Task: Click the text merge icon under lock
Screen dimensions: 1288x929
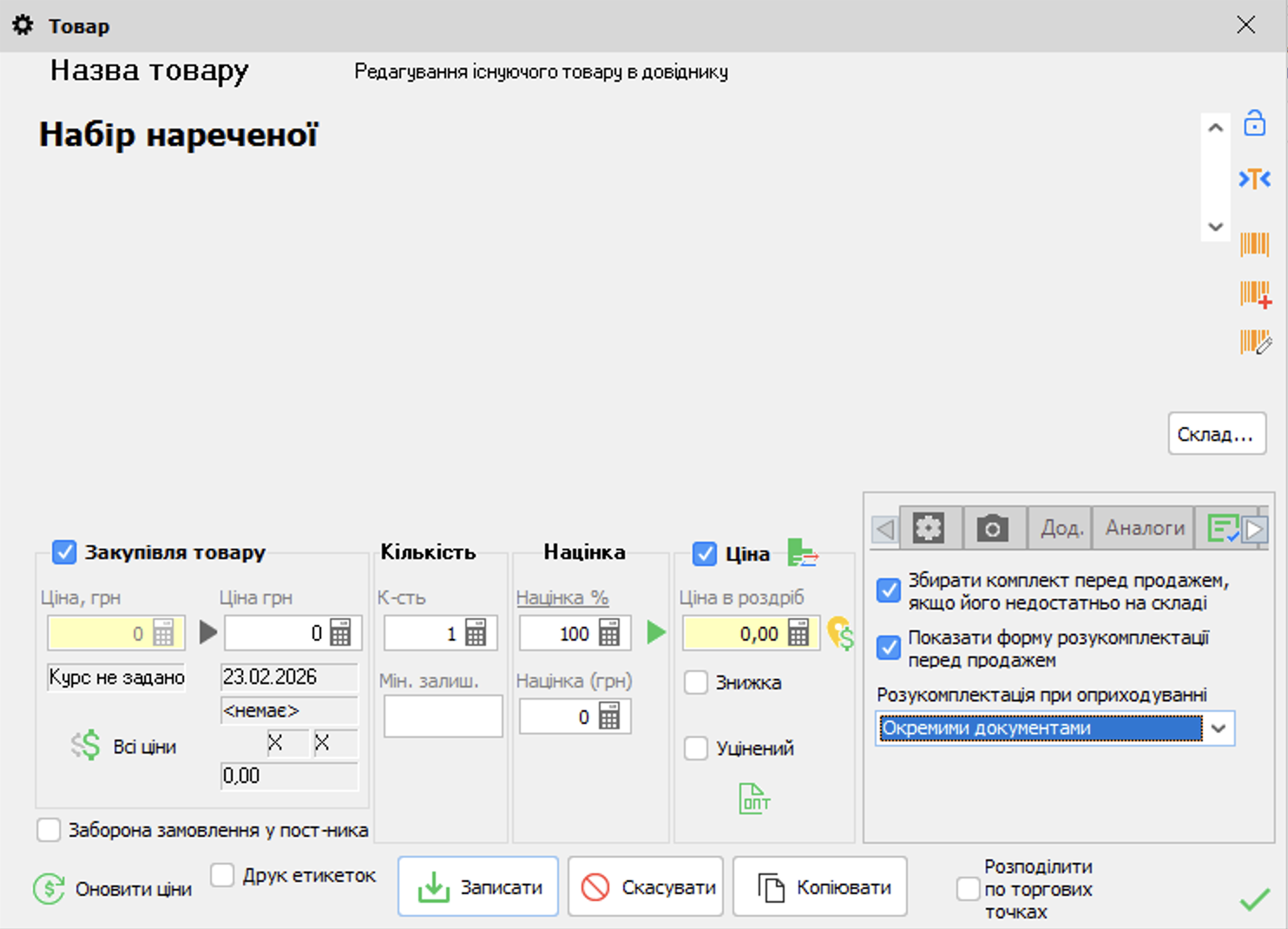Action: (x=1254, y=179)
